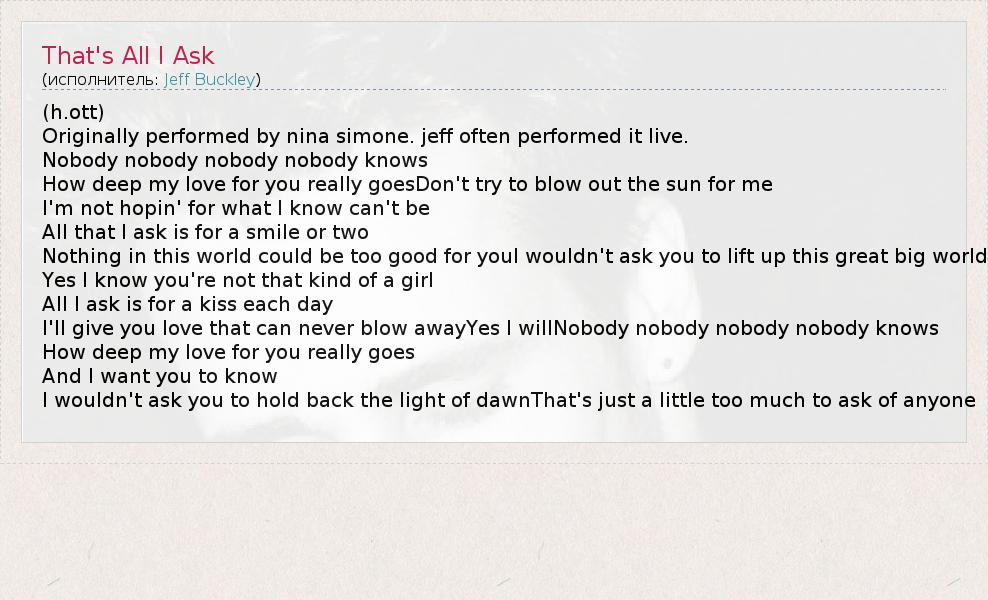Click the word исполнитель in the subtitle

pos(100,80)
